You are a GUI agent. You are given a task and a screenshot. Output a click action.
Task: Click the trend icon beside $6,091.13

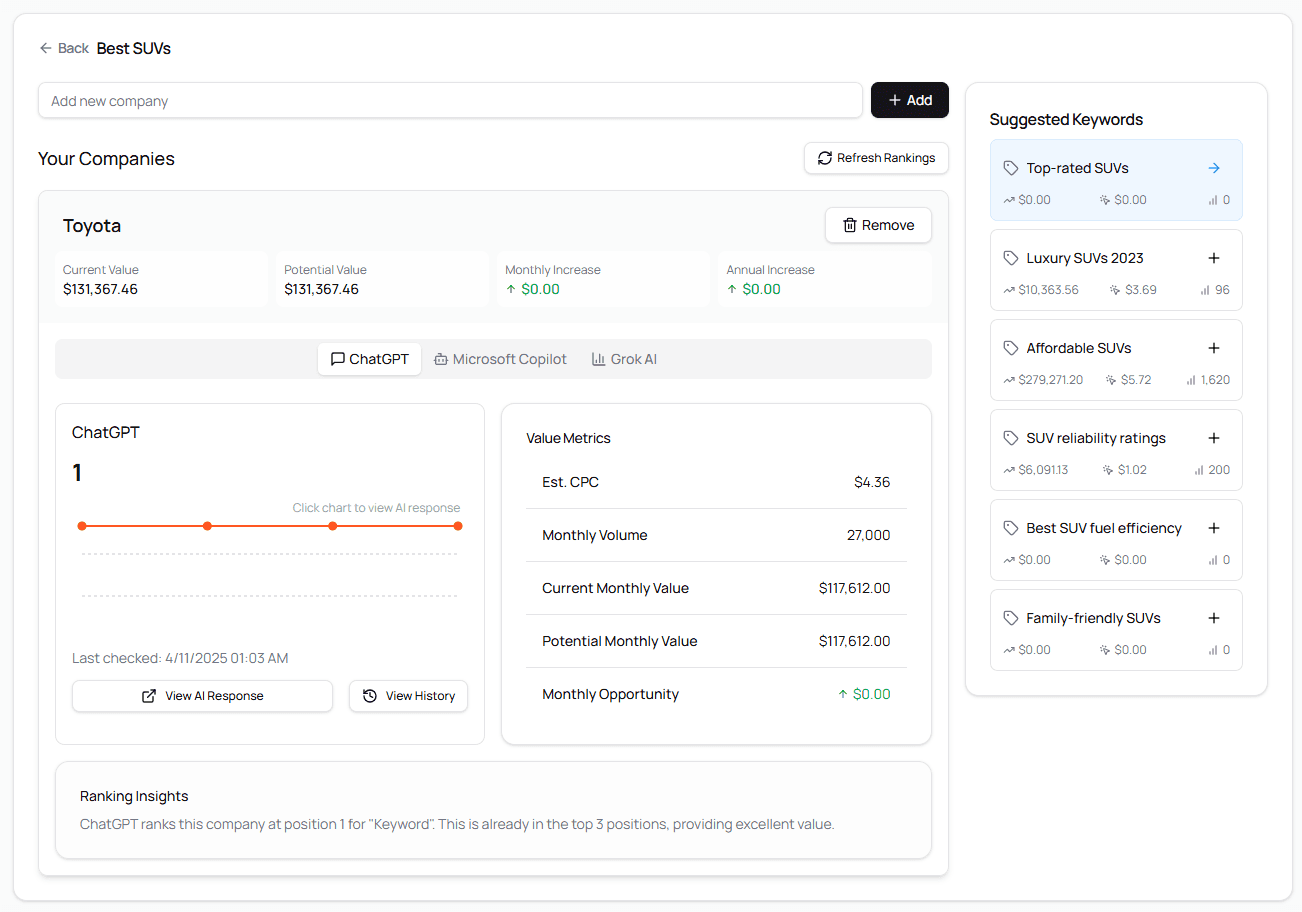point(1009,470)
